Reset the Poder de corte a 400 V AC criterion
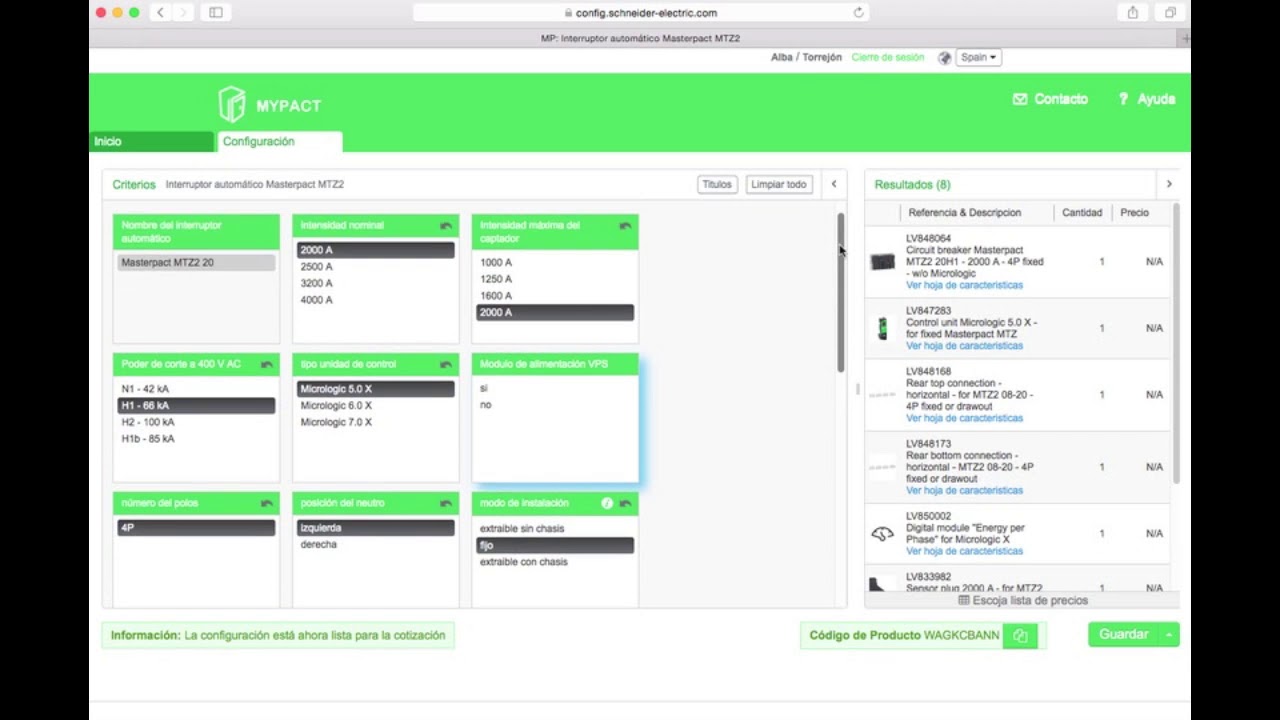This screenshot has width=1280, height=720. 267,365
